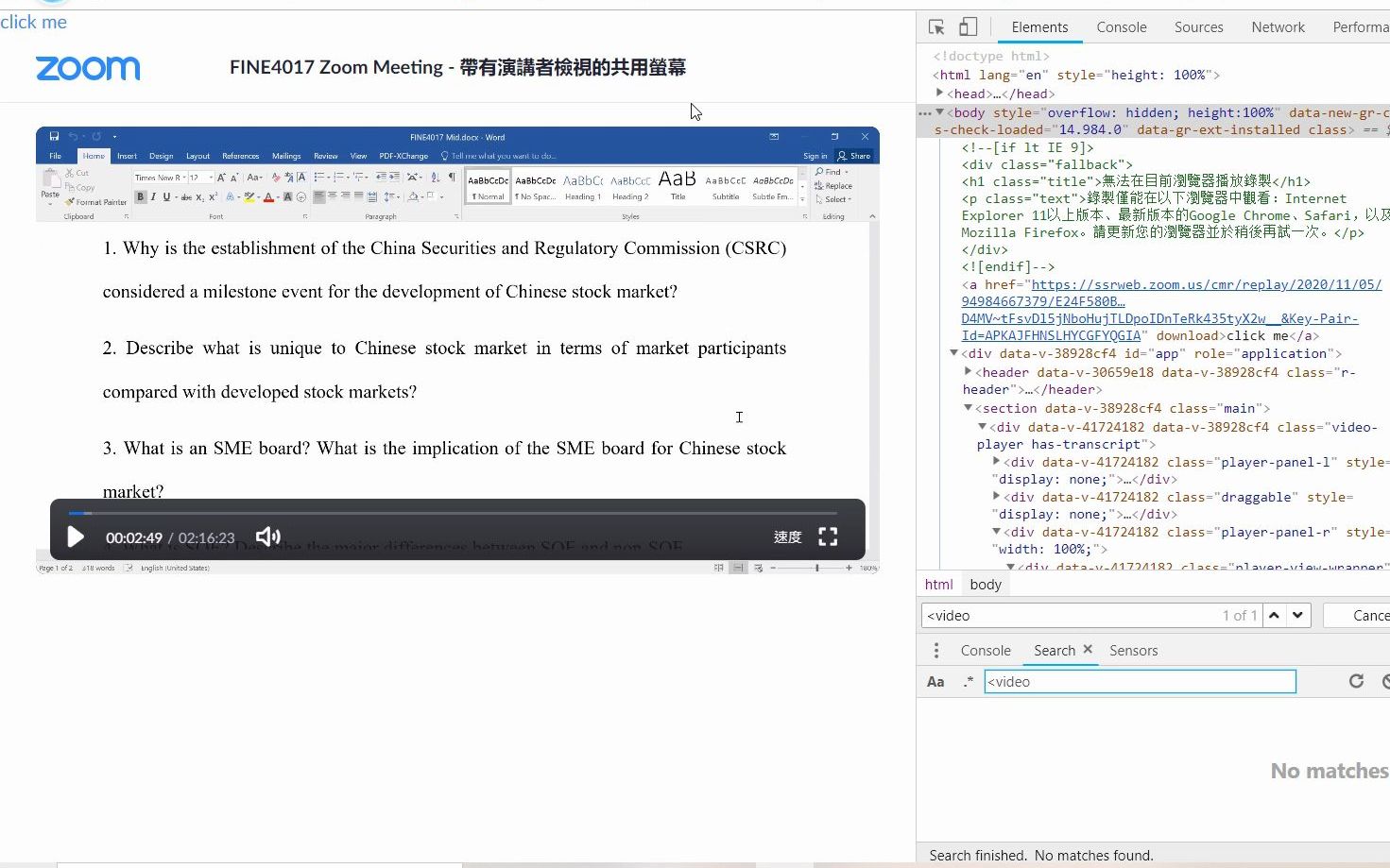Toggle paragraph marks (¶) in Word ribbon
This screenshot has height=868, width=1390.
tap(452, 177)
